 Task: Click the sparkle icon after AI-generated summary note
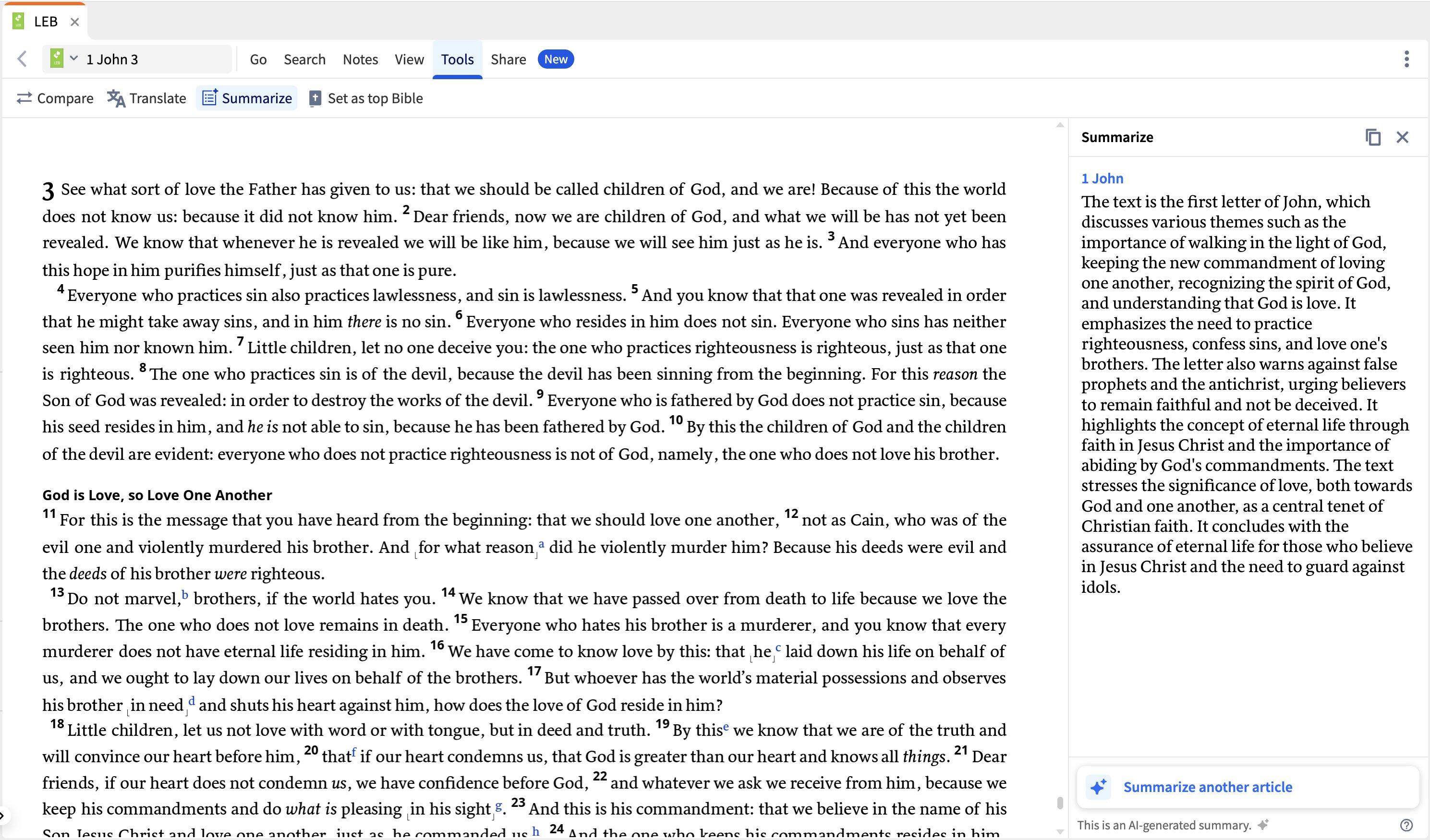click(1262, 825)
